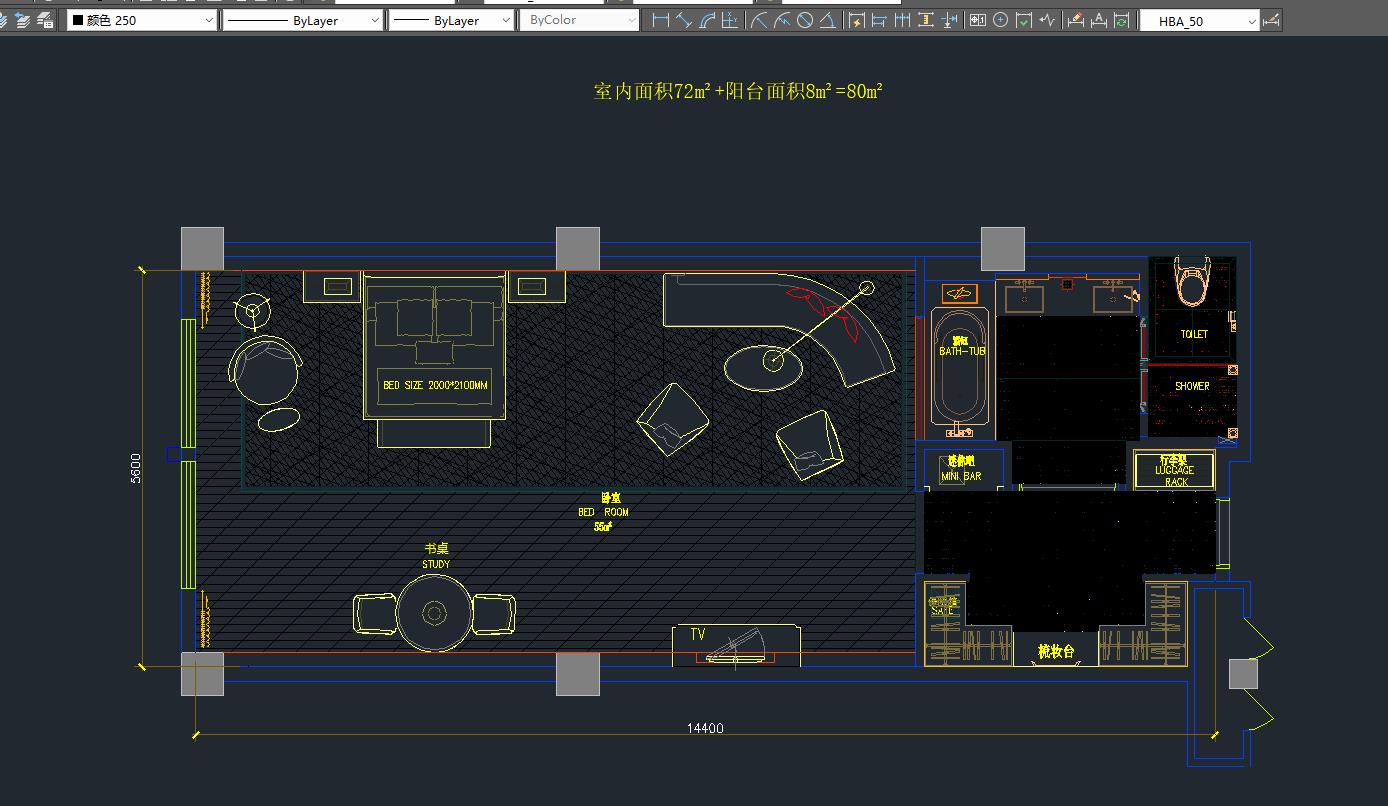Open the ByColor plot style dropdown
Screen dimensions: 1388x806
[x=579, y=20]
